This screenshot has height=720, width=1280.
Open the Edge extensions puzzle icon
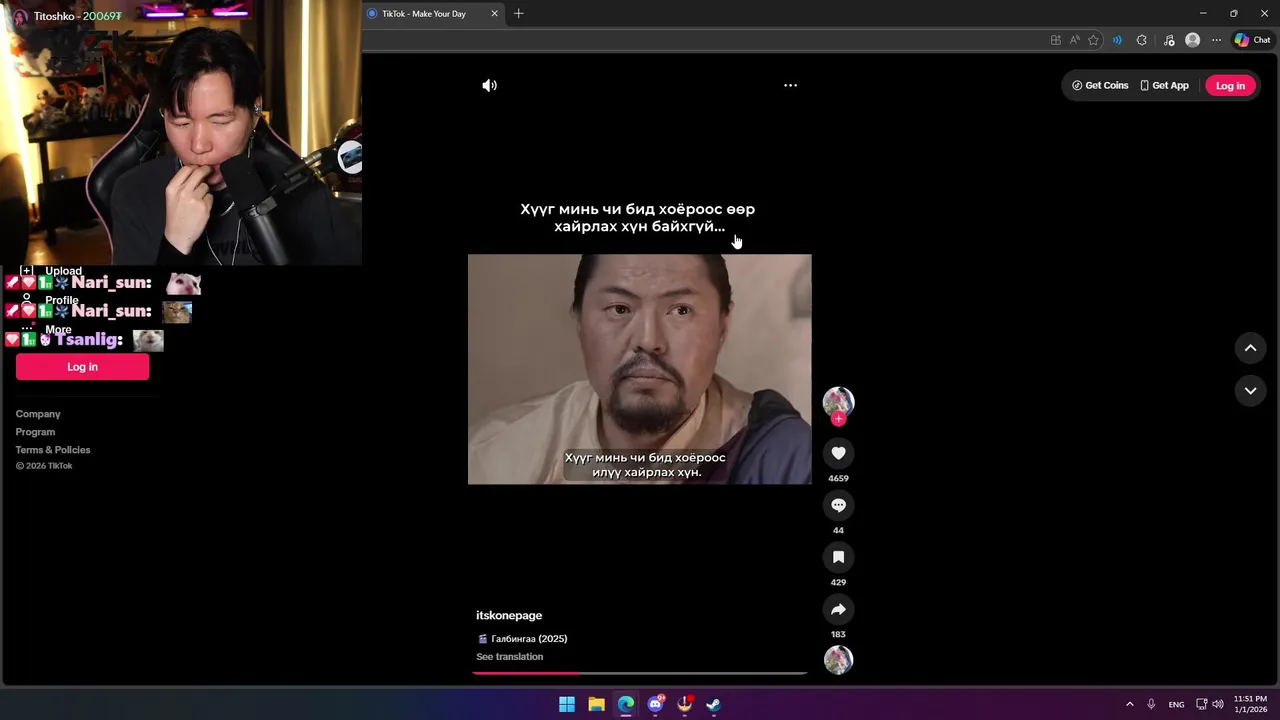[x=1142, y=40]
